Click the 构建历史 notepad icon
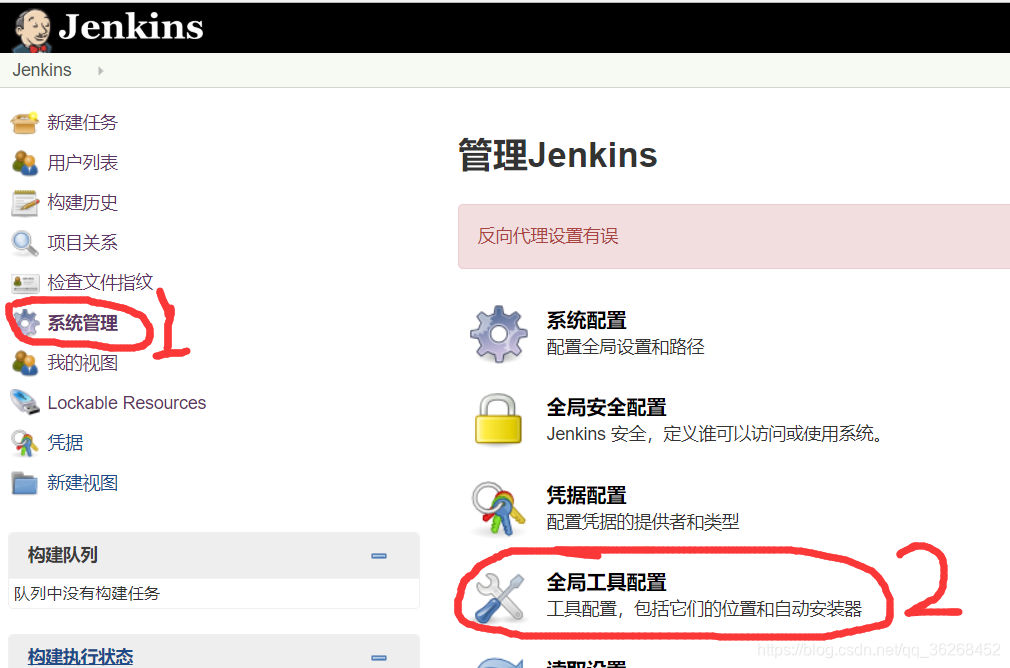 tap(24, 202)
